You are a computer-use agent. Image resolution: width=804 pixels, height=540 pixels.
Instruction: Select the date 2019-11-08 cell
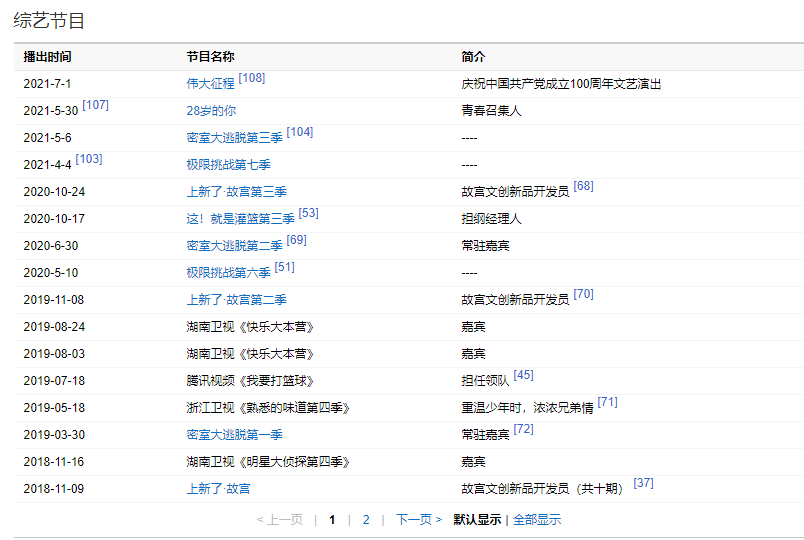(54, 300)
